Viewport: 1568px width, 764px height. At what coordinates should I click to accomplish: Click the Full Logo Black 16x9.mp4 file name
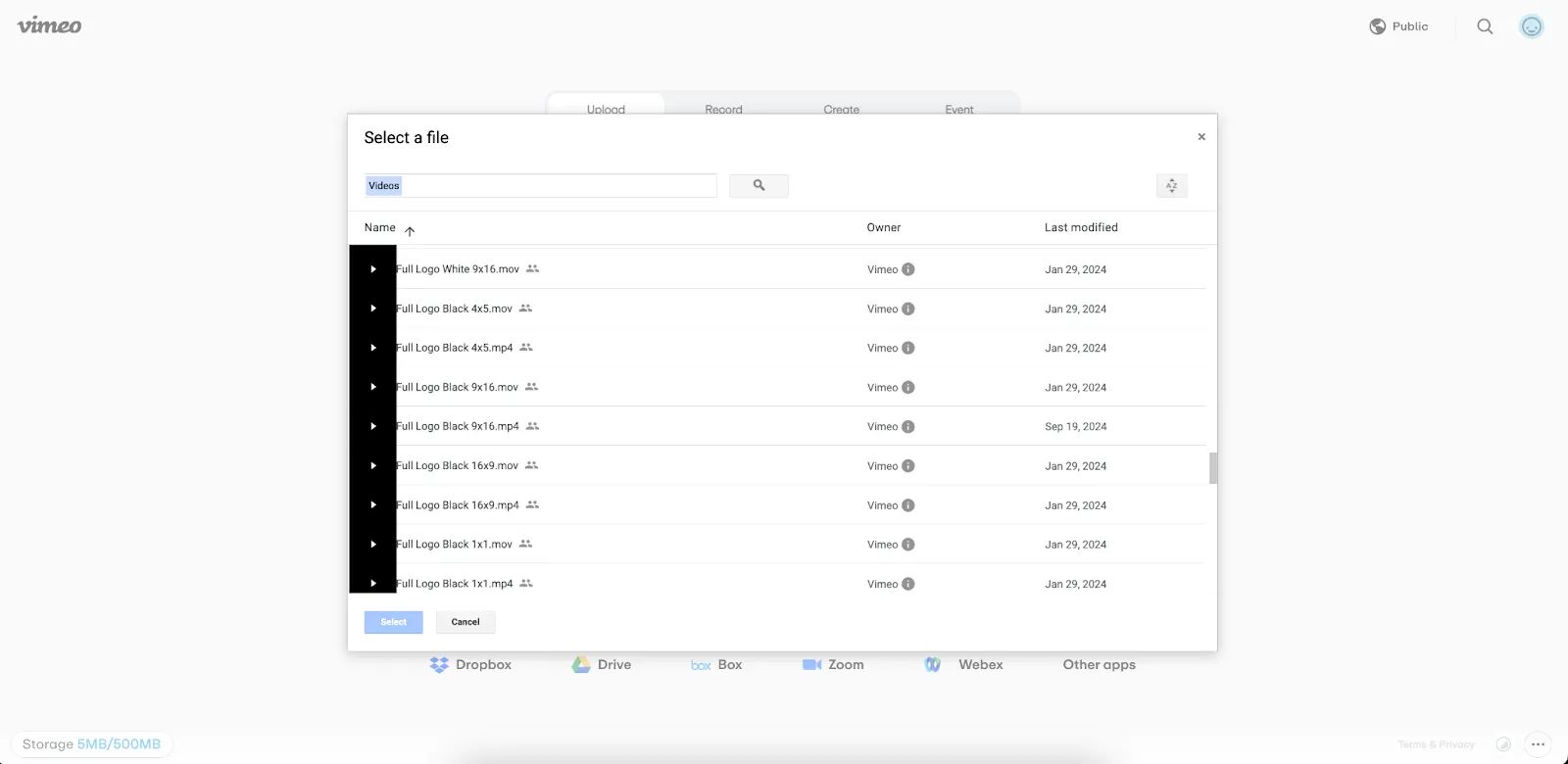pyautogui.click(x=458, y=505)
